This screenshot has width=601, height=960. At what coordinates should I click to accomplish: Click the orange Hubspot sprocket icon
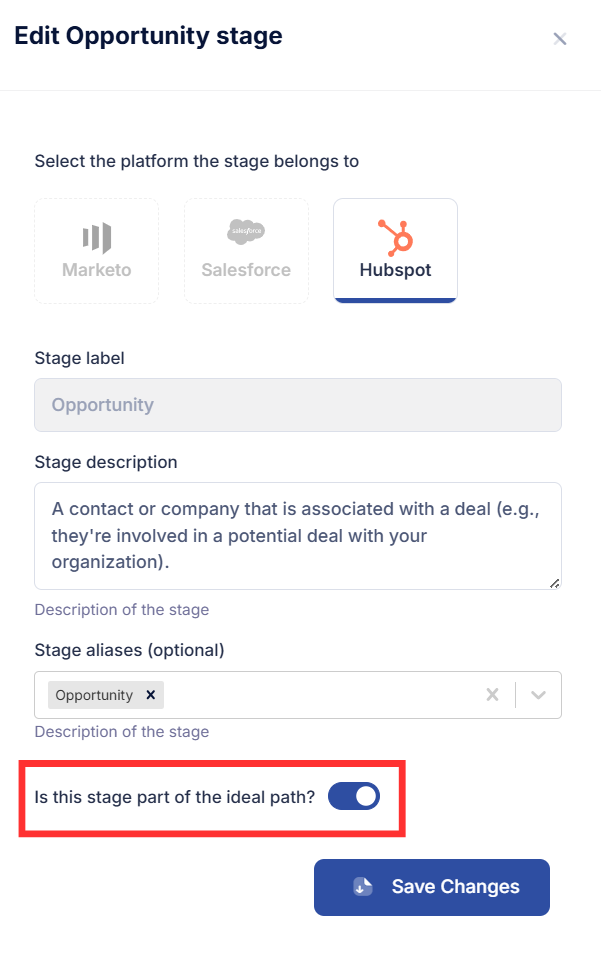395,238
